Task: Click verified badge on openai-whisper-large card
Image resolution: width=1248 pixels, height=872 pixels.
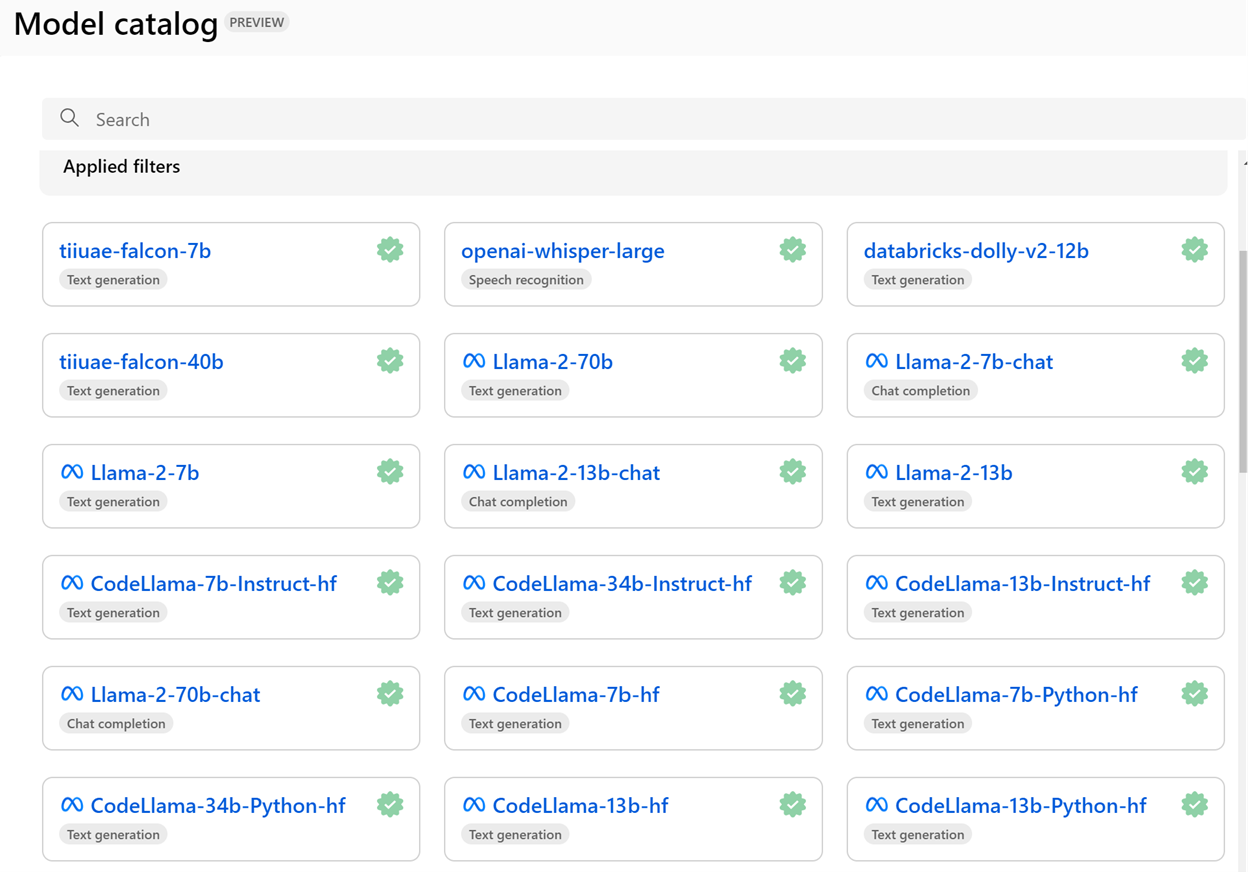Action: 792,250
